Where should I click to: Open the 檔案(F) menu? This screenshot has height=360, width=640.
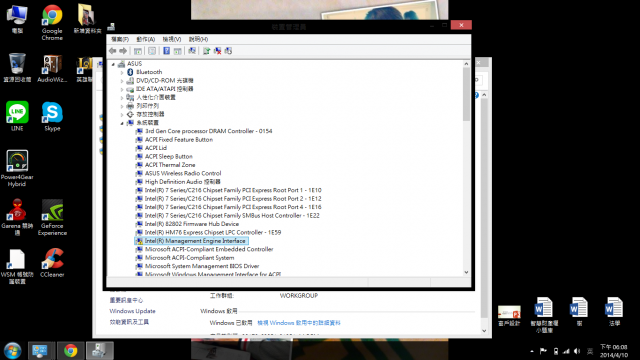[120, 39]
